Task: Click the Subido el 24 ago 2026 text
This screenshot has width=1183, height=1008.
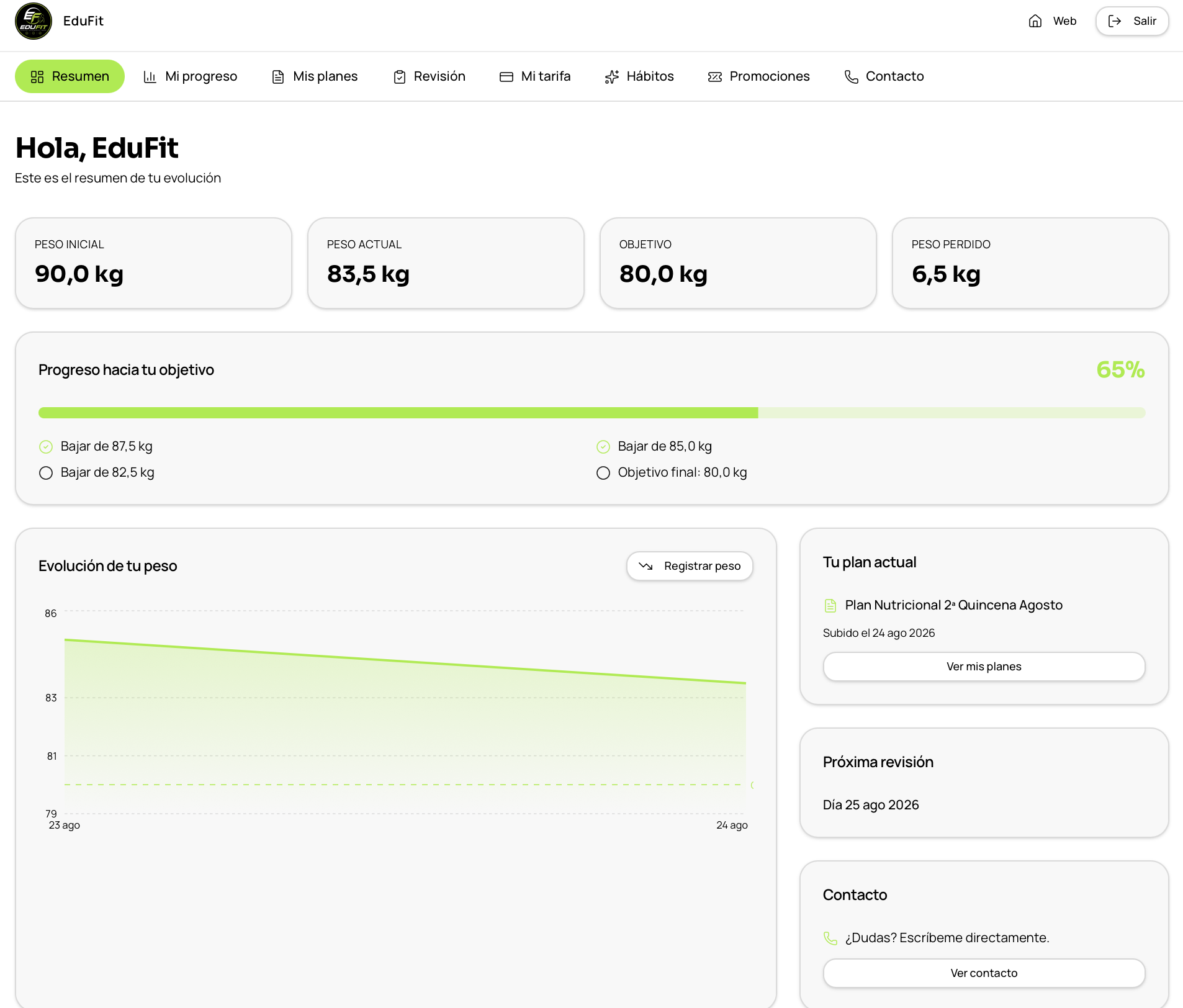Action: coord(879,633)
